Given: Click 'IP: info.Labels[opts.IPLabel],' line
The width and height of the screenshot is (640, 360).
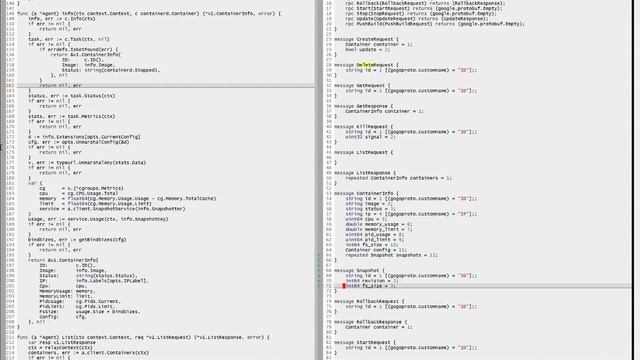Looking at the screenshot, I should (x=94, y=281).
